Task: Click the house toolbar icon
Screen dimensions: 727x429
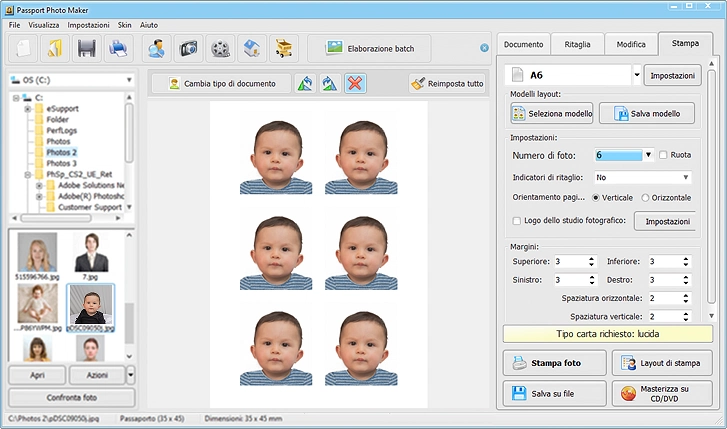Action: 252,48
